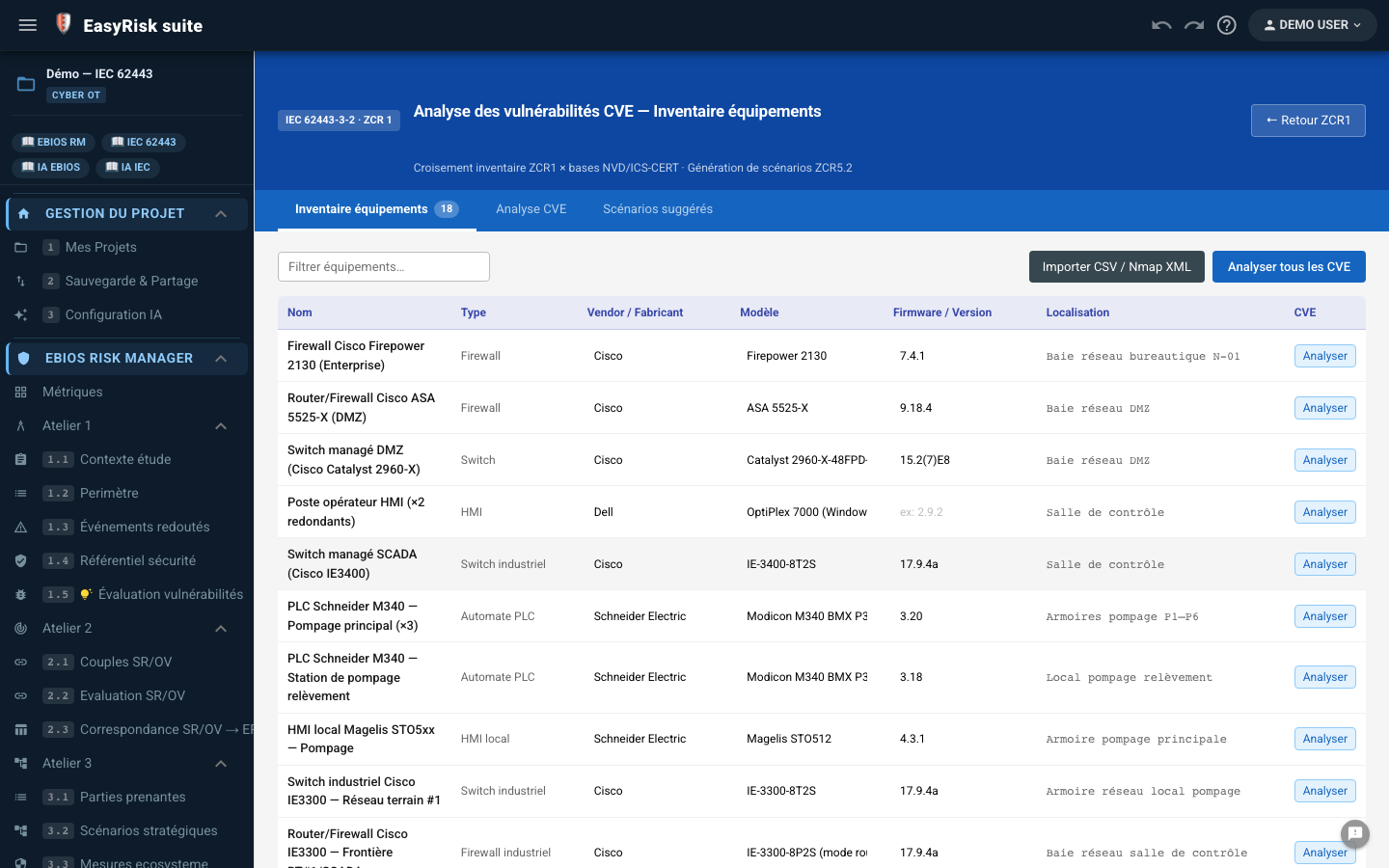This screenshot has width=1389, height=868.
Task: Collapse the Atelier 1 group
Action: pyautogui.click(x=221, y=426)
